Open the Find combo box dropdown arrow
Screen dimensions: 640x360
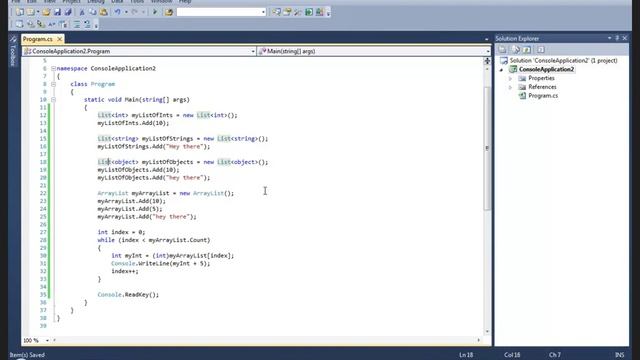click(263, 12)
